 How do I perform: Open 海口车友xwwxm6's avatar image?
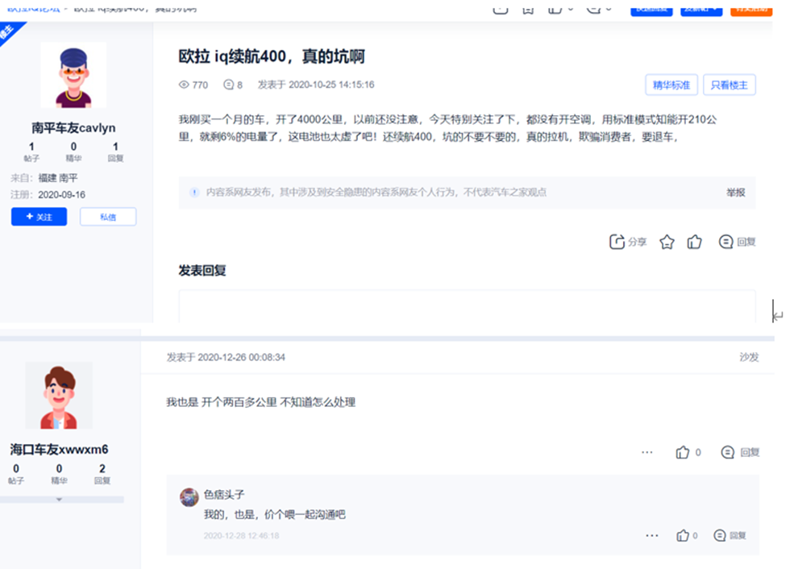[x=59, y=395]
